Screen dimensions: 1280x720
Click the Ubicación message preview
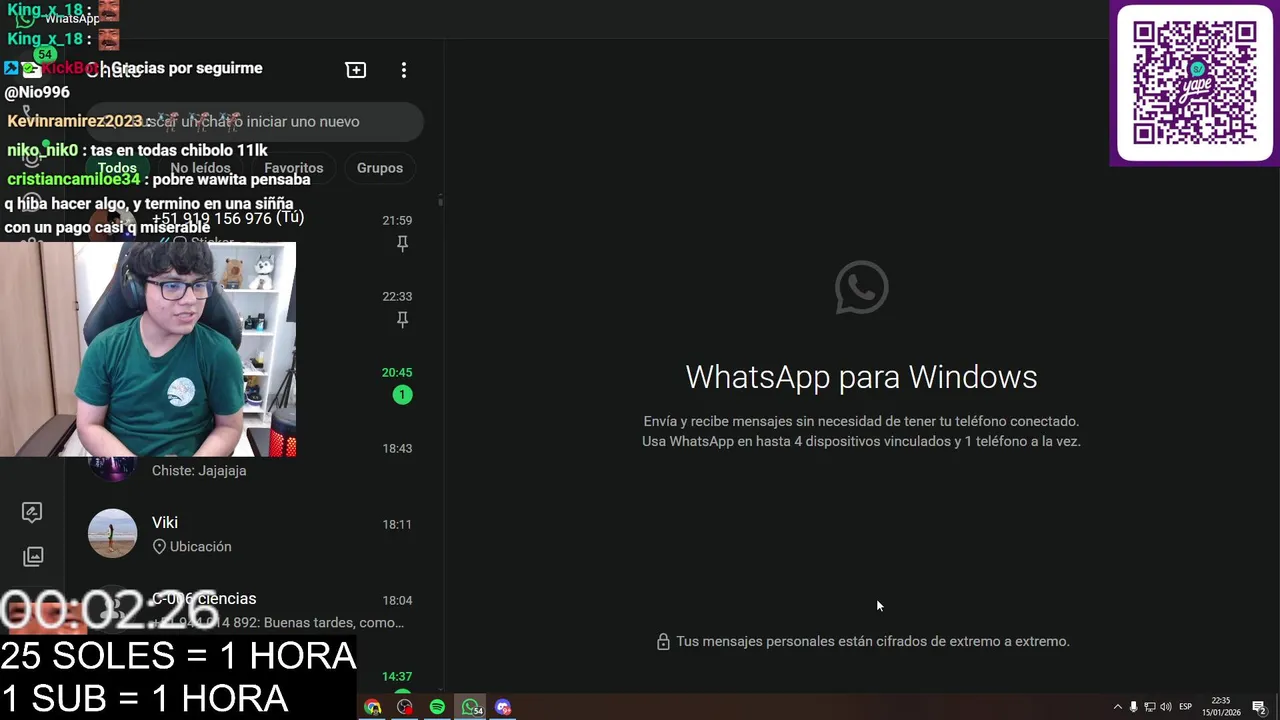pos(191,547)
